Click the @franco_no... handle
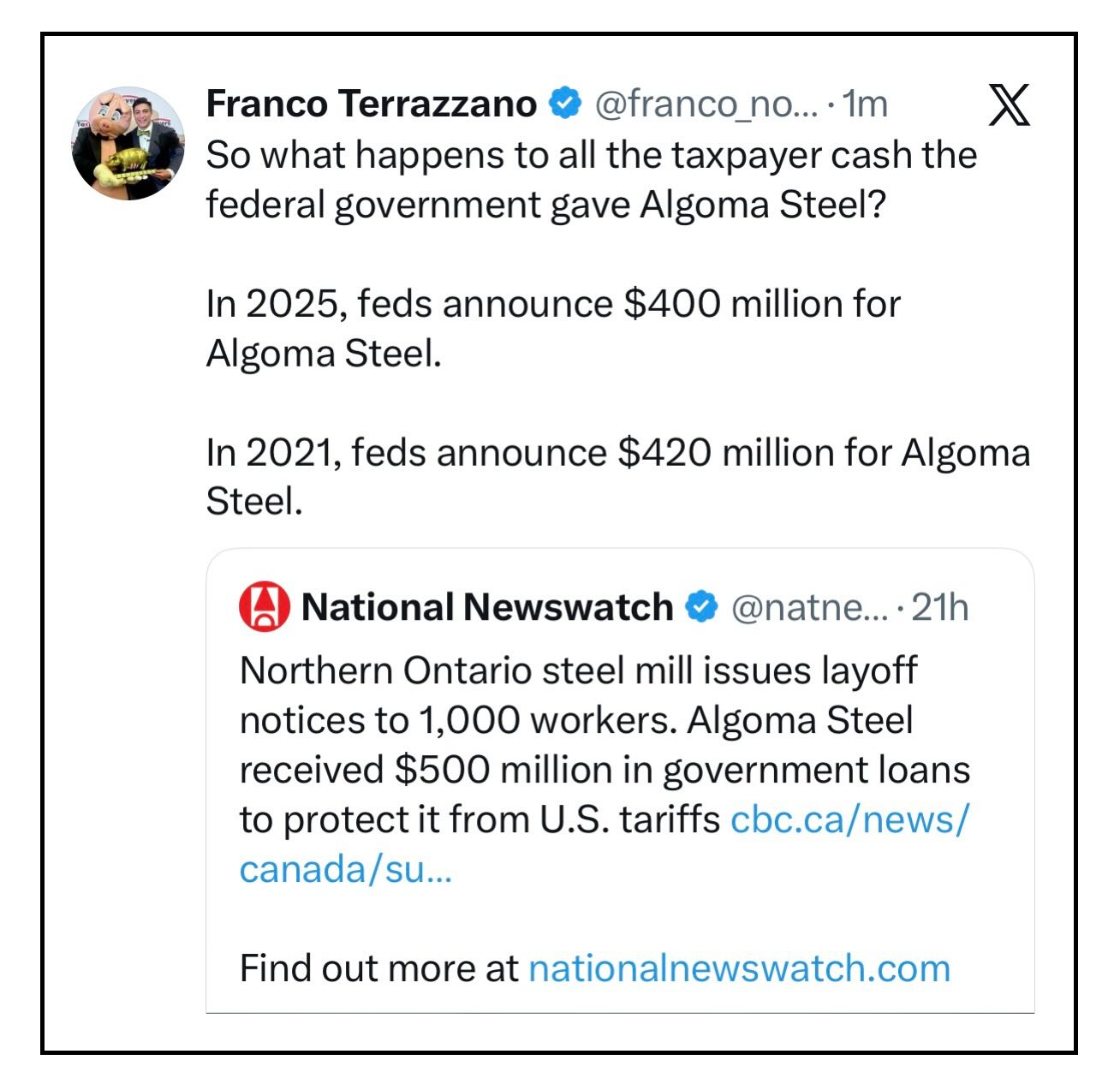 706,104
